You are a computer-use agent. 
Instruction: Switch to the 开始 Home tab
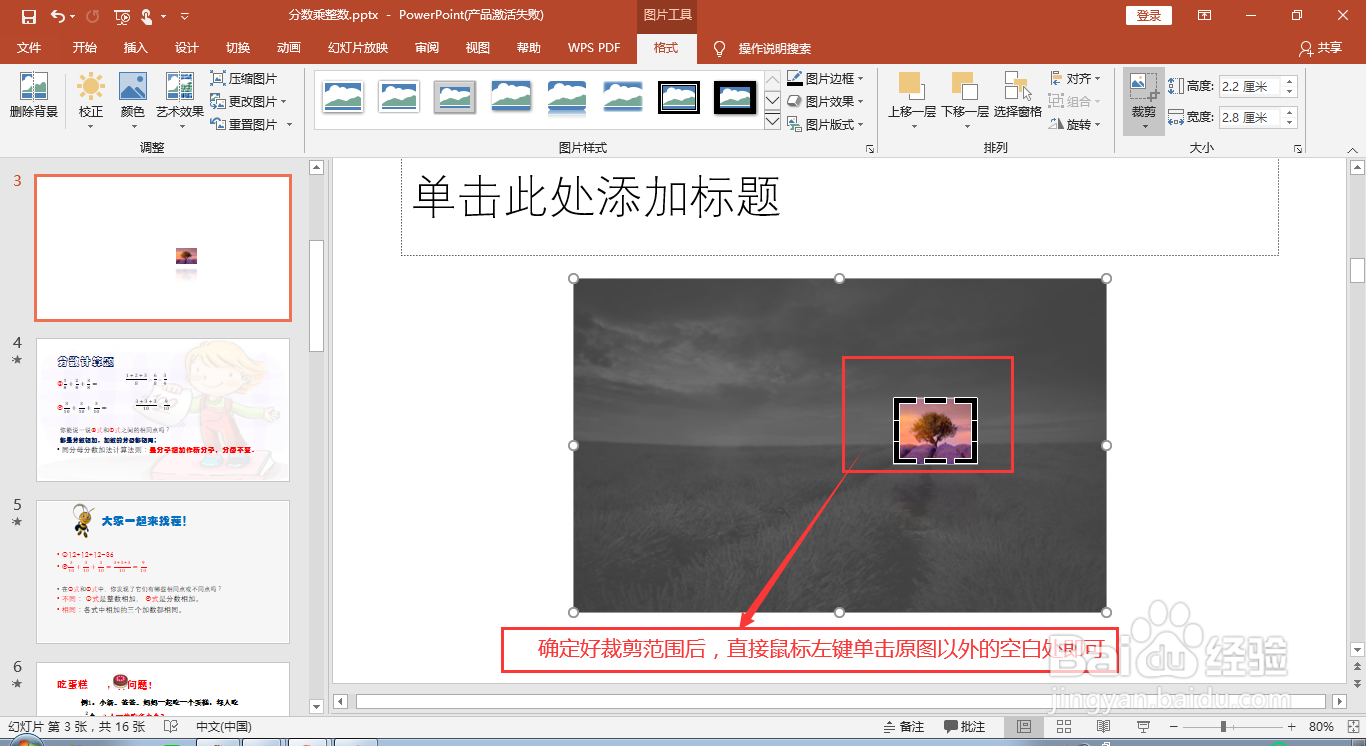point(85,48)
